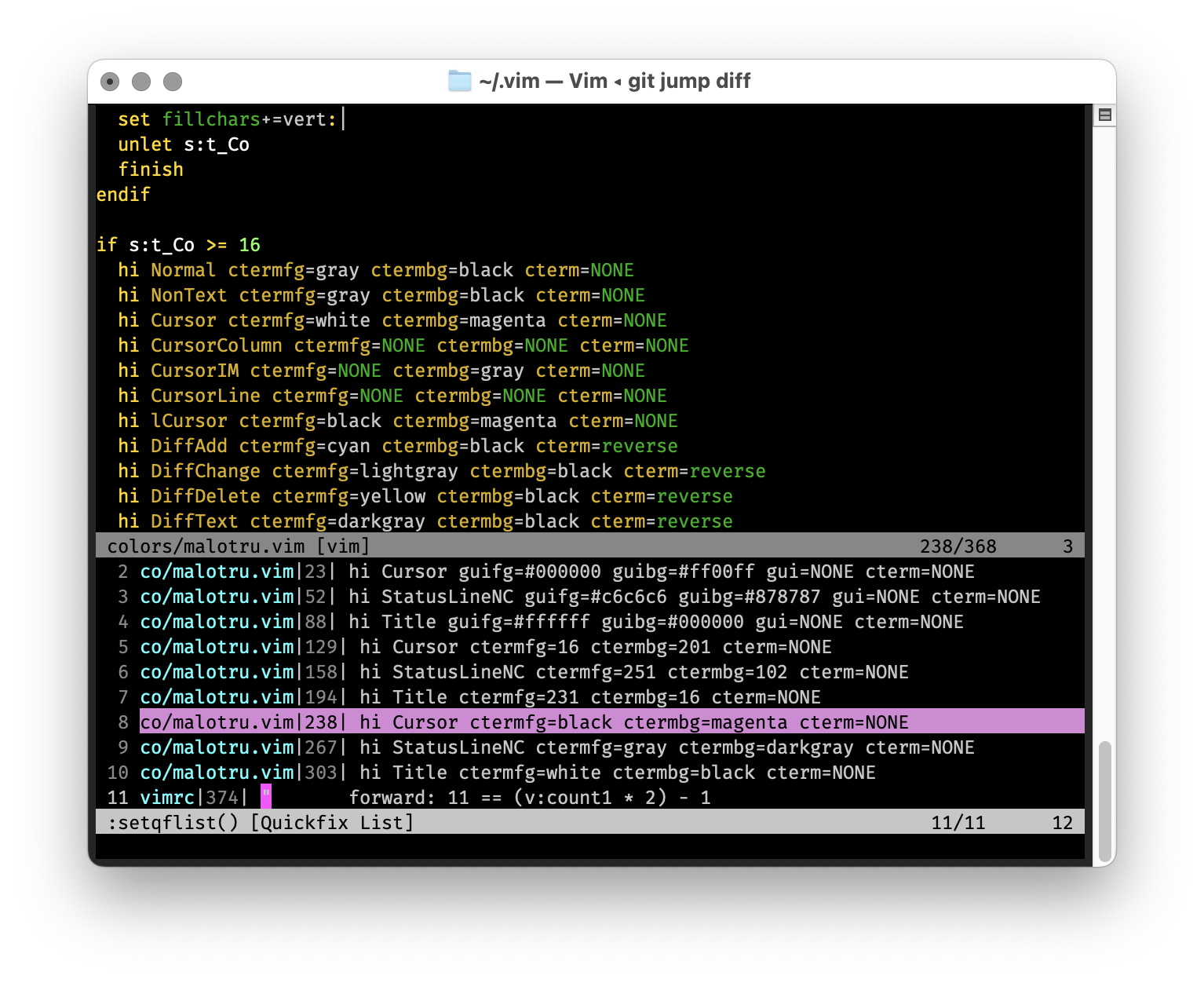The image size is (1204, 983).
Task: Click the 'finish' line
Action: (x=151, y=170)
